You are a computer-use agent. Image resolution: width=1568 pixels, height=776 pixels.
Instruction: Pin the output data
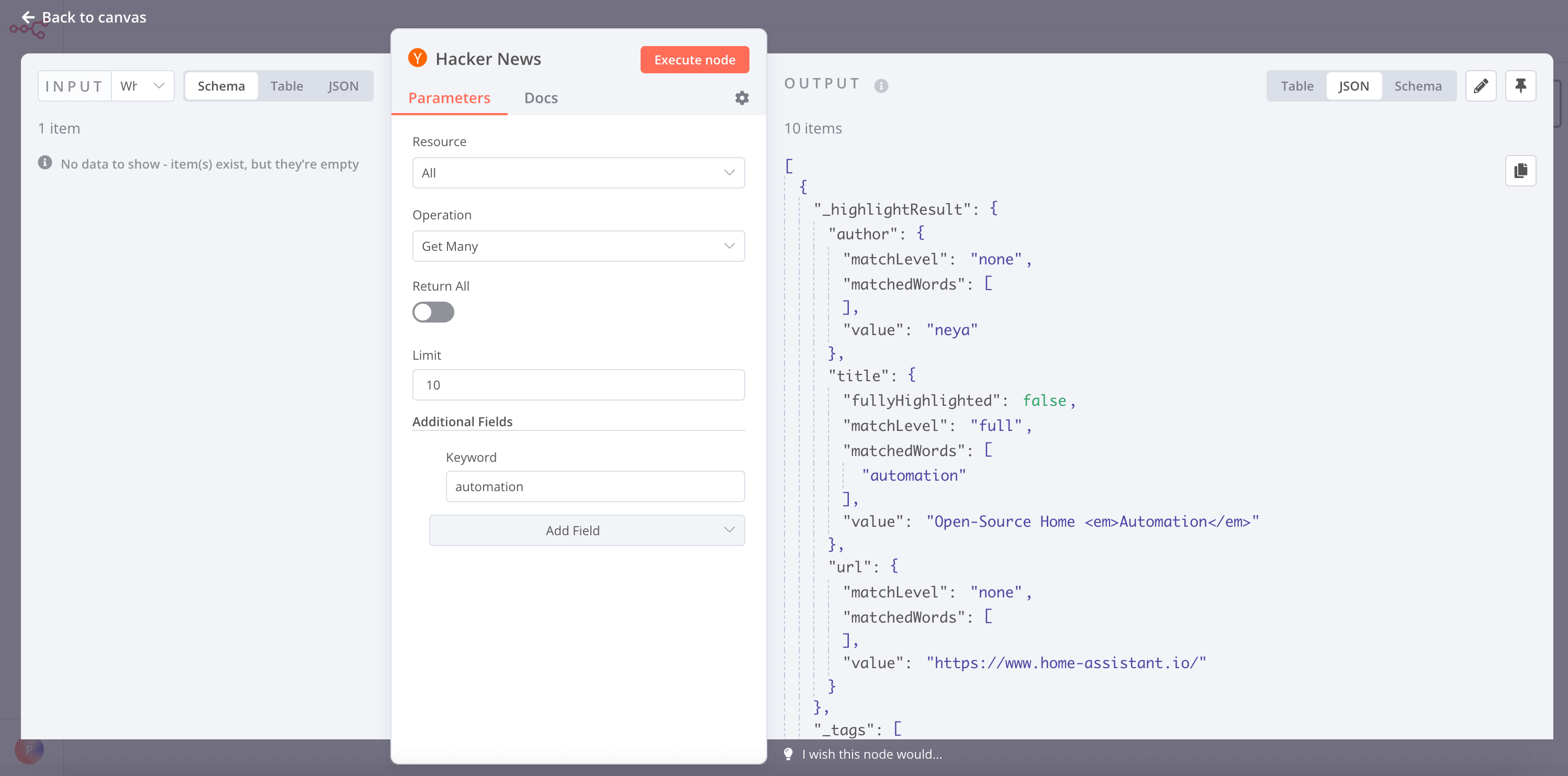point(1520,85)
